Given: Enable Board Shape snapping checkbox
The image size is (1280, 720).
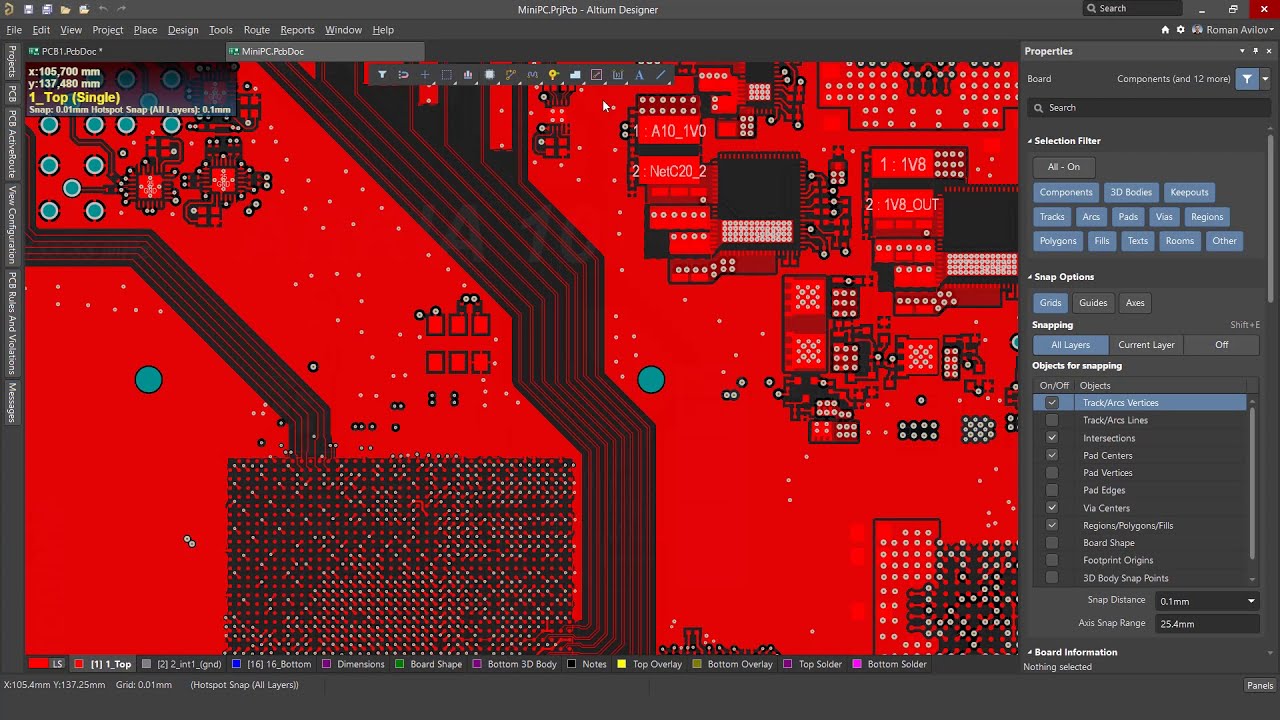Looking at the screenshot, I should 1052,543.
